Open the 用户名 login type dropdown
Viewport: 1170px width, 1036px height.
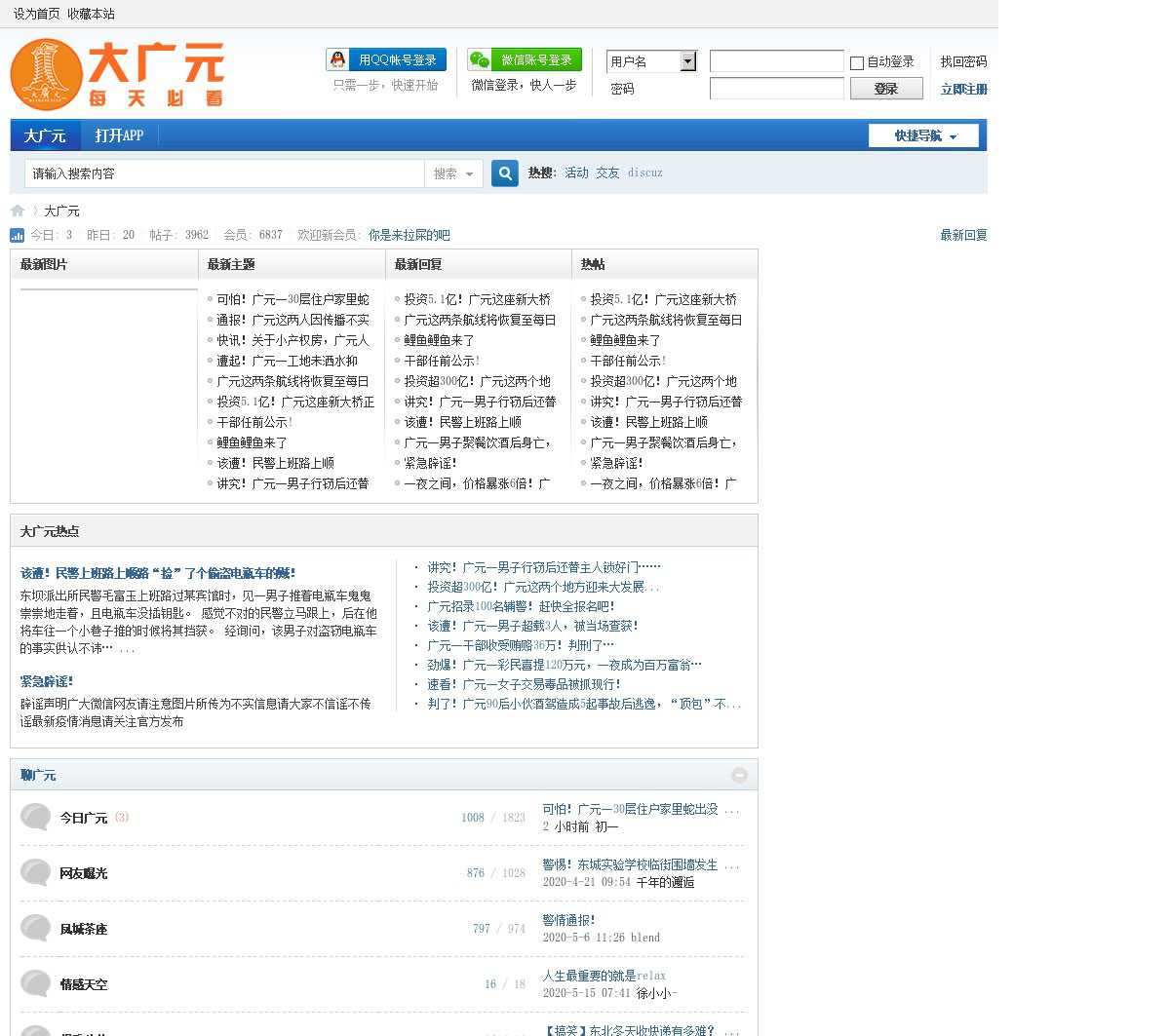688,61
